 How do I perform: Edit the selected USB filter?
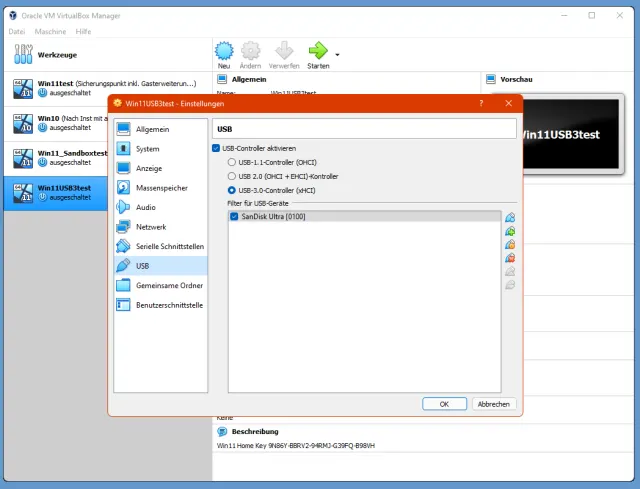point(510,245)
